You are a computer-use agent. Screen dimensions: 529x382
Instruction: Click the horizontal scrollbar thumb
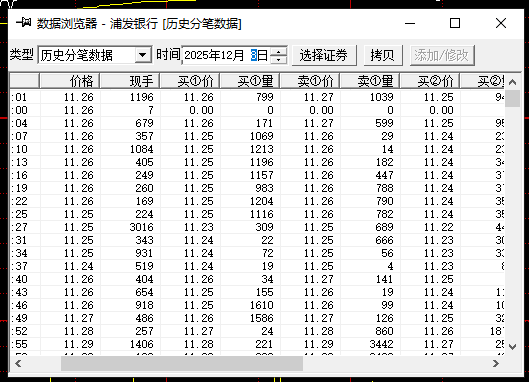pyautogui.click(x=182, y=363)
